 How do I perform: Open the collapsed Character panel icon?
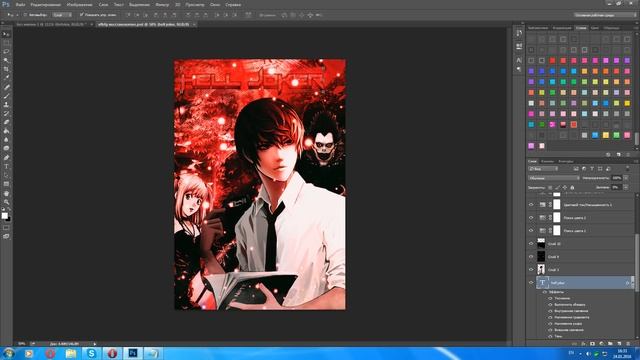pos(519,60)
